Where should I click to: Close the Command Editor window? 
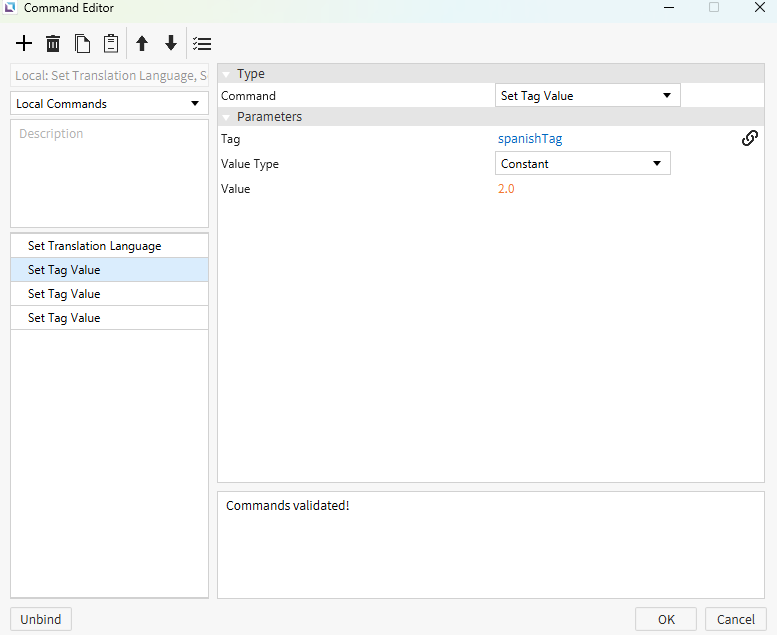pos(760,7)
